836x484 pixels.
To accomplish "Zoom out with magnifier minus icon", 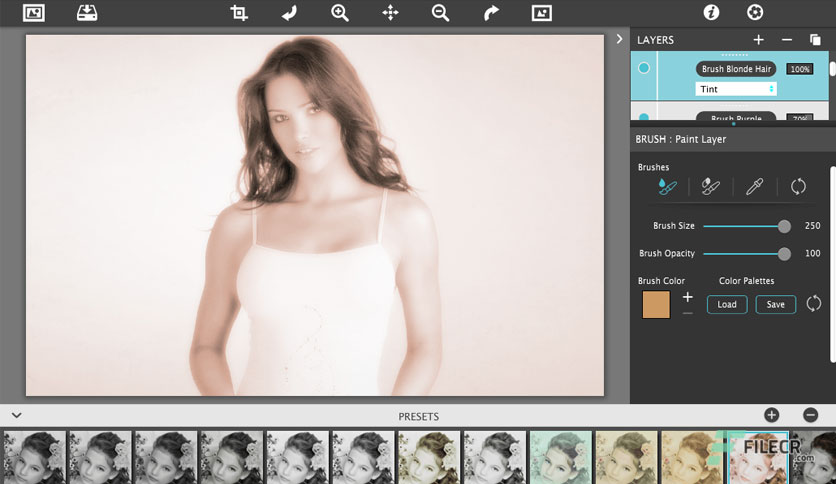I will (x=440, y=13).
